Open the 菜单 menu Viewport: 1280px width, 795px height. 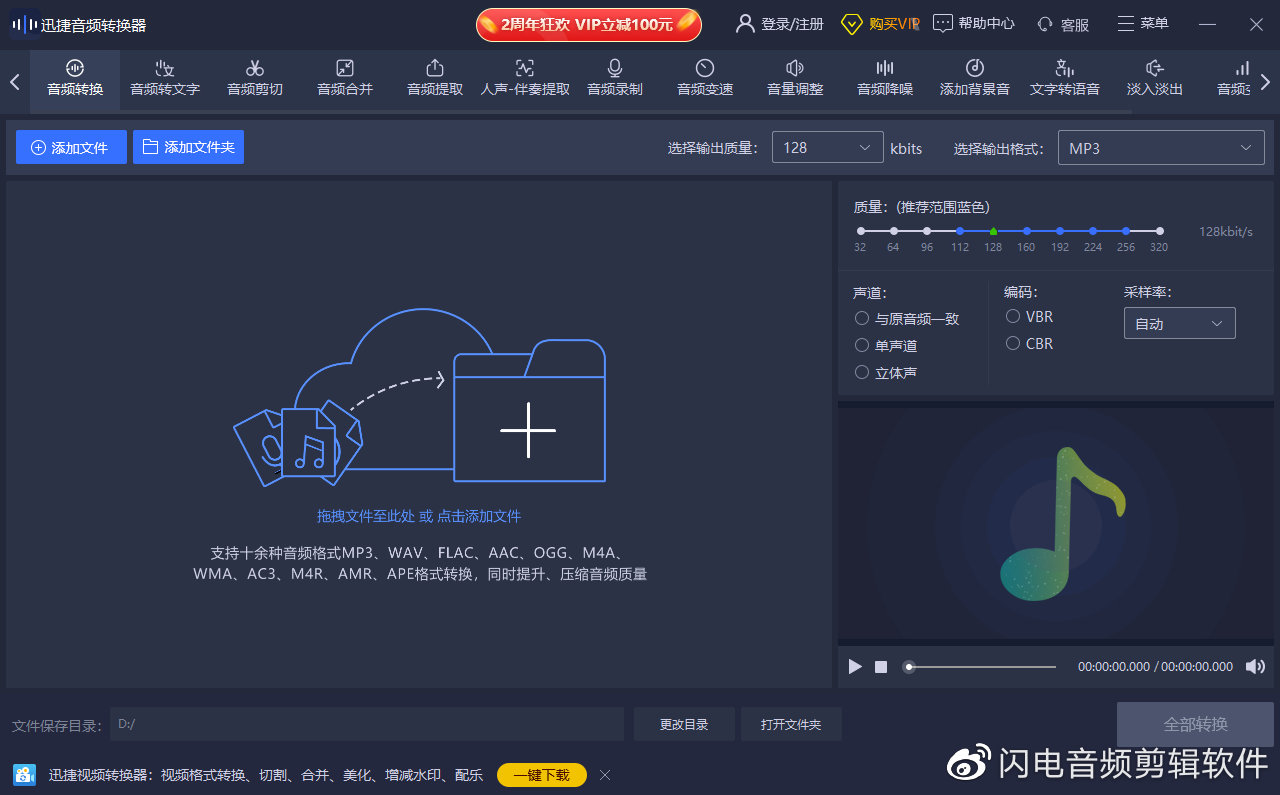tap(1142, 23)
